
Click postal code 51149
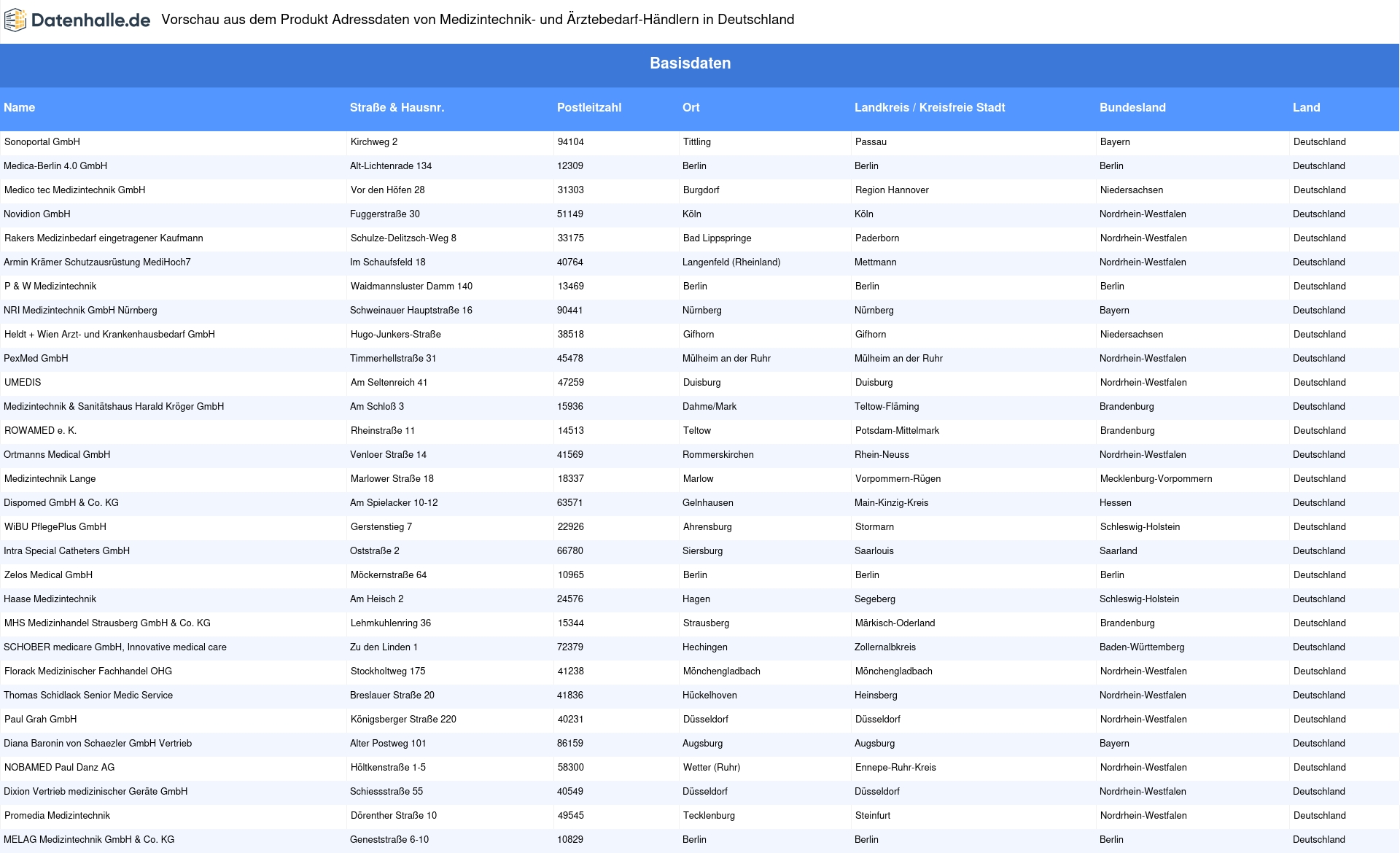pos(570,214)
